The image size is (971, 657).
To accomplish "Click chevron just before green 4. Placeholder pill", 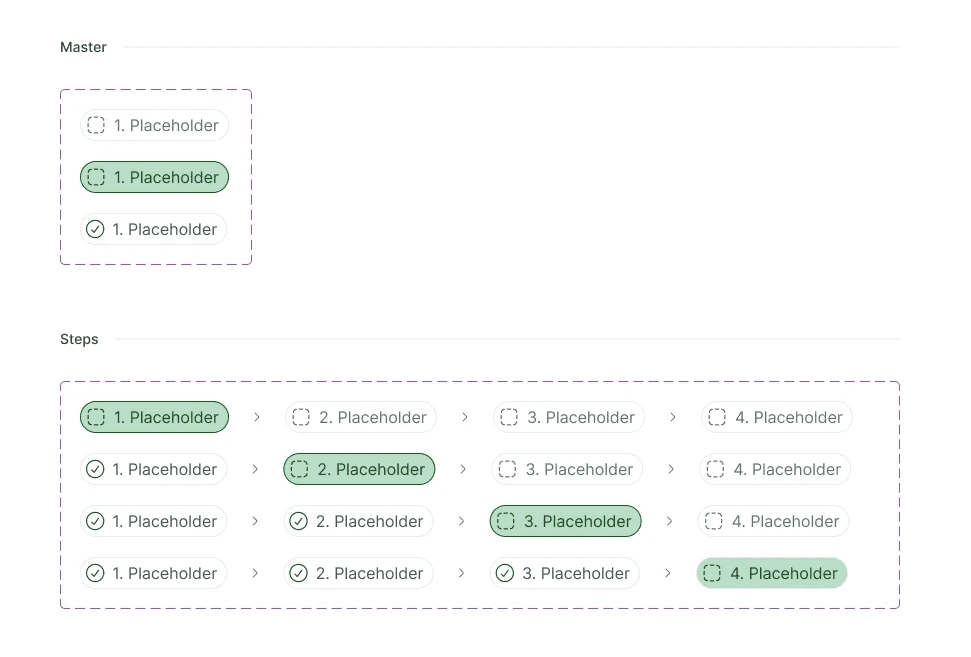I will [668, 573].
